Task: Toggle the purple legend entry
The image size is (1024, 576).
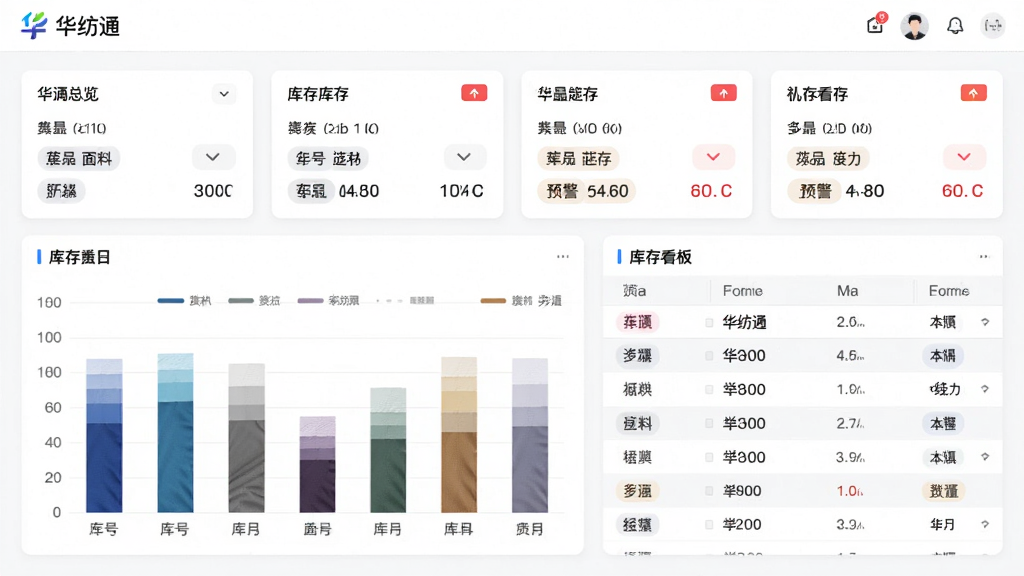Action: click(x=328, y=300)
